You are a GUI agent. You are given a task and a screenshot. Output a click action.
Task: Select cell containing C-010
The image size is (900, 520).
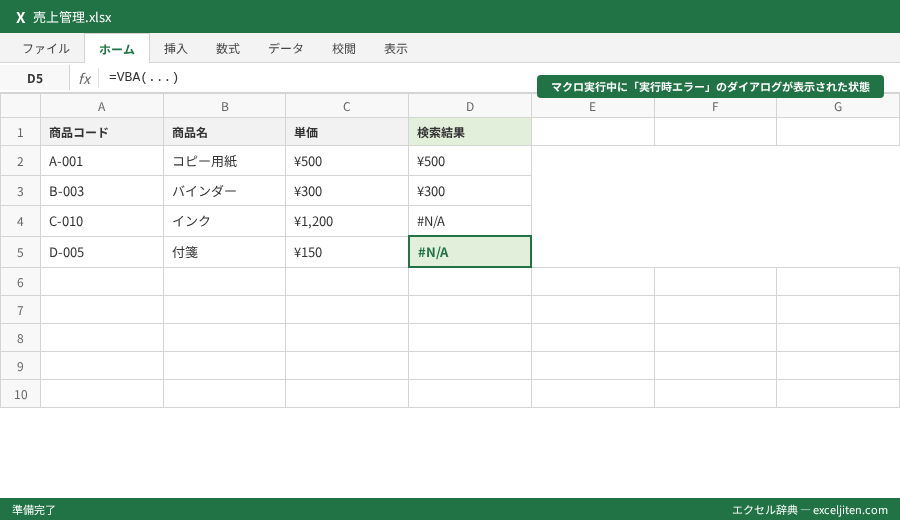102,221
